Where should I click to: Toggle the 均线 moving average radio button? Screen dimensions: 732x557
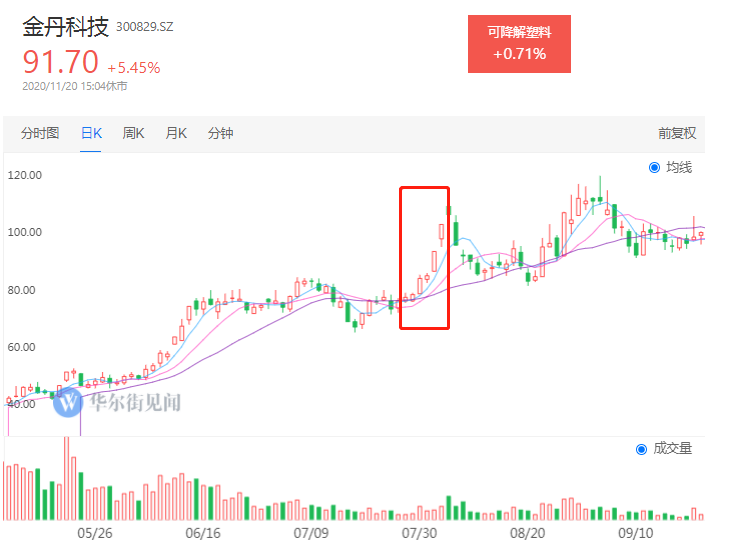[x=655, y=167]
